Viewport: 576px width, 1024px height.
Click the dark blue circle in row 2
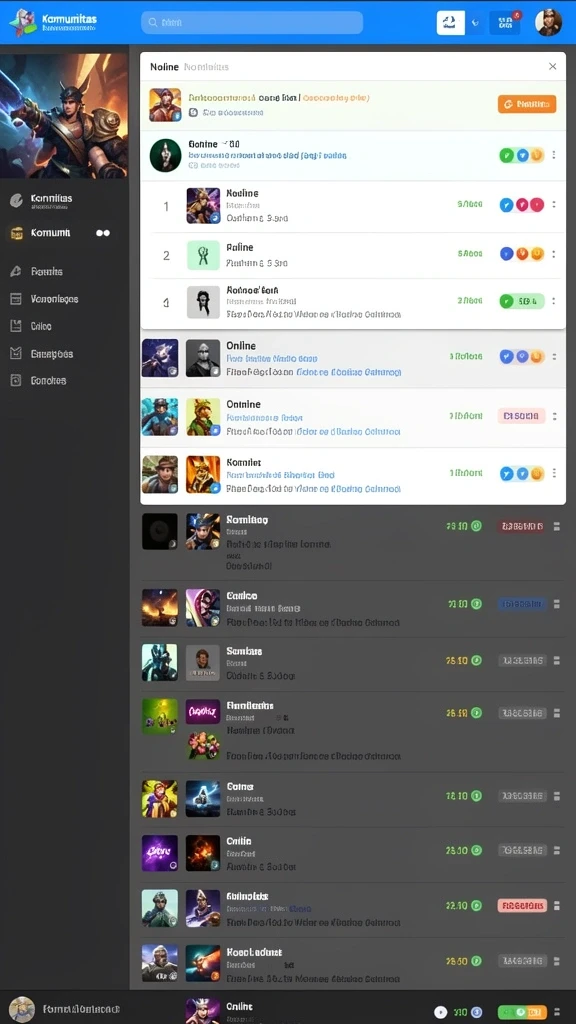tap(506, 254)
